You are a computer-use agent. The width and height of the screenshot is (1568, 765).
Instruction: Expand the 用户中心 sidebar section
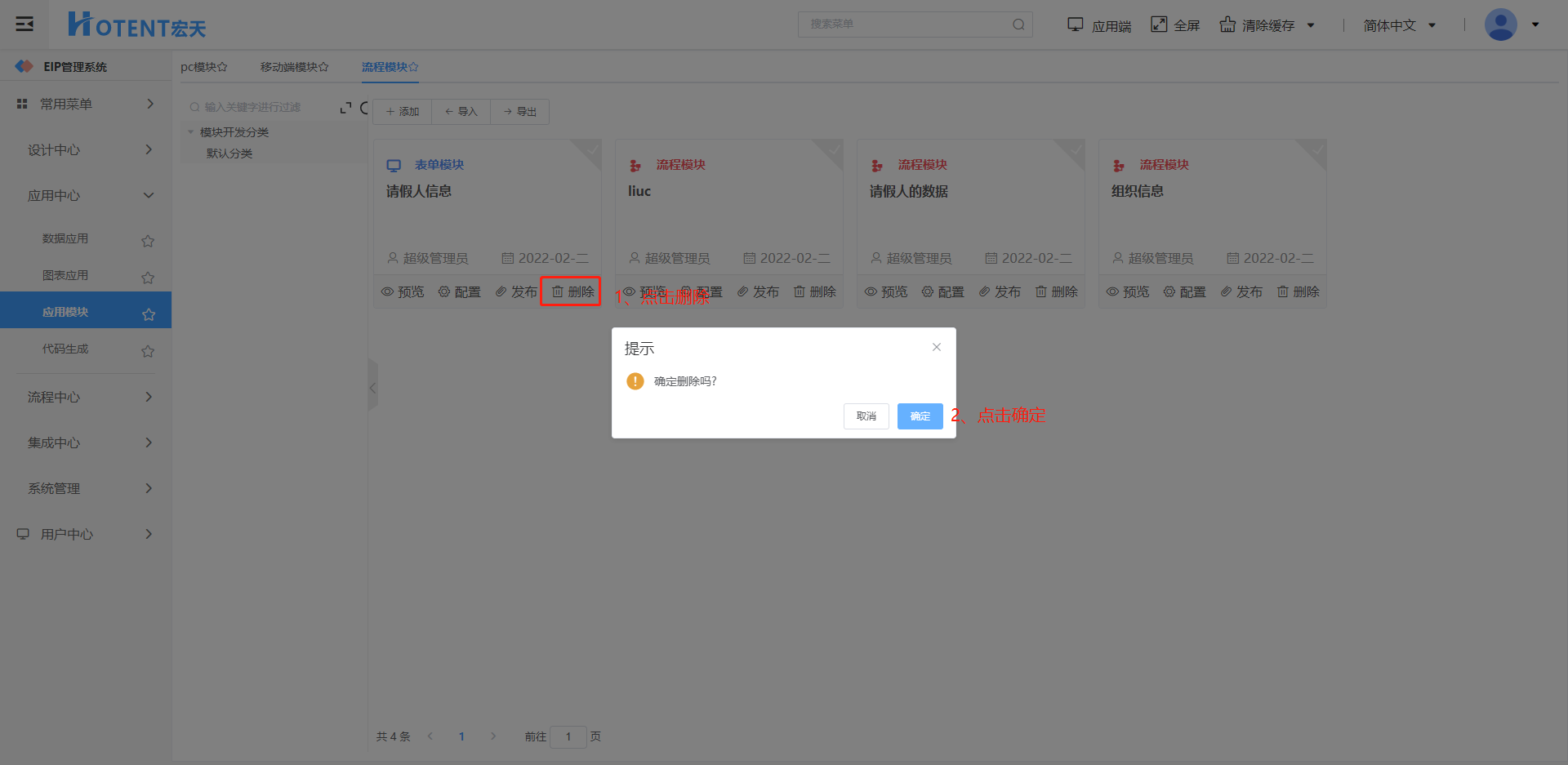[x=86, y=534]
